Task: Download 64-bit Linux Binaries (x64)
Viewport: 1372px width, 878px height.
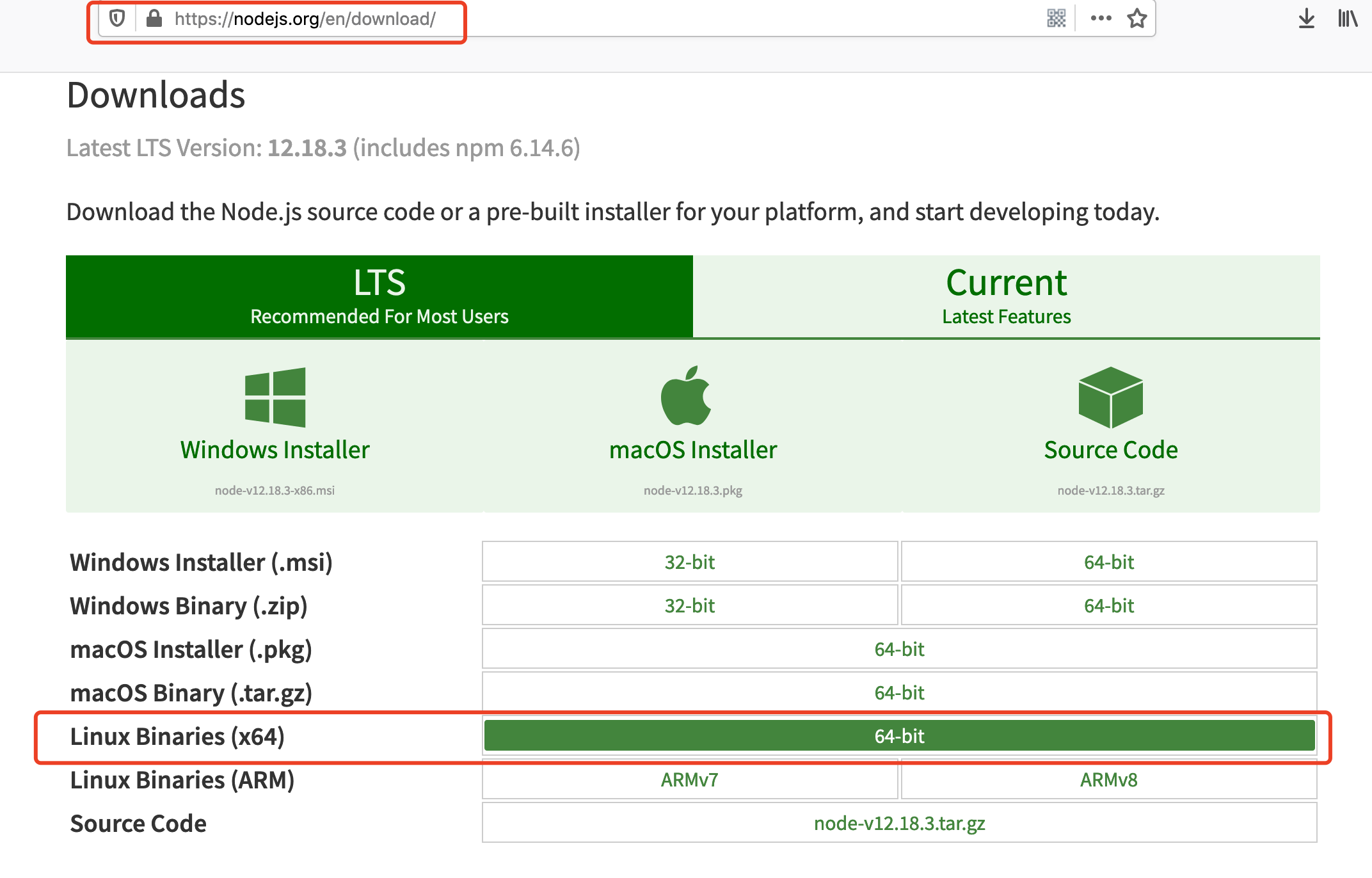Action: pyautogui.click(x=900, y=736)
